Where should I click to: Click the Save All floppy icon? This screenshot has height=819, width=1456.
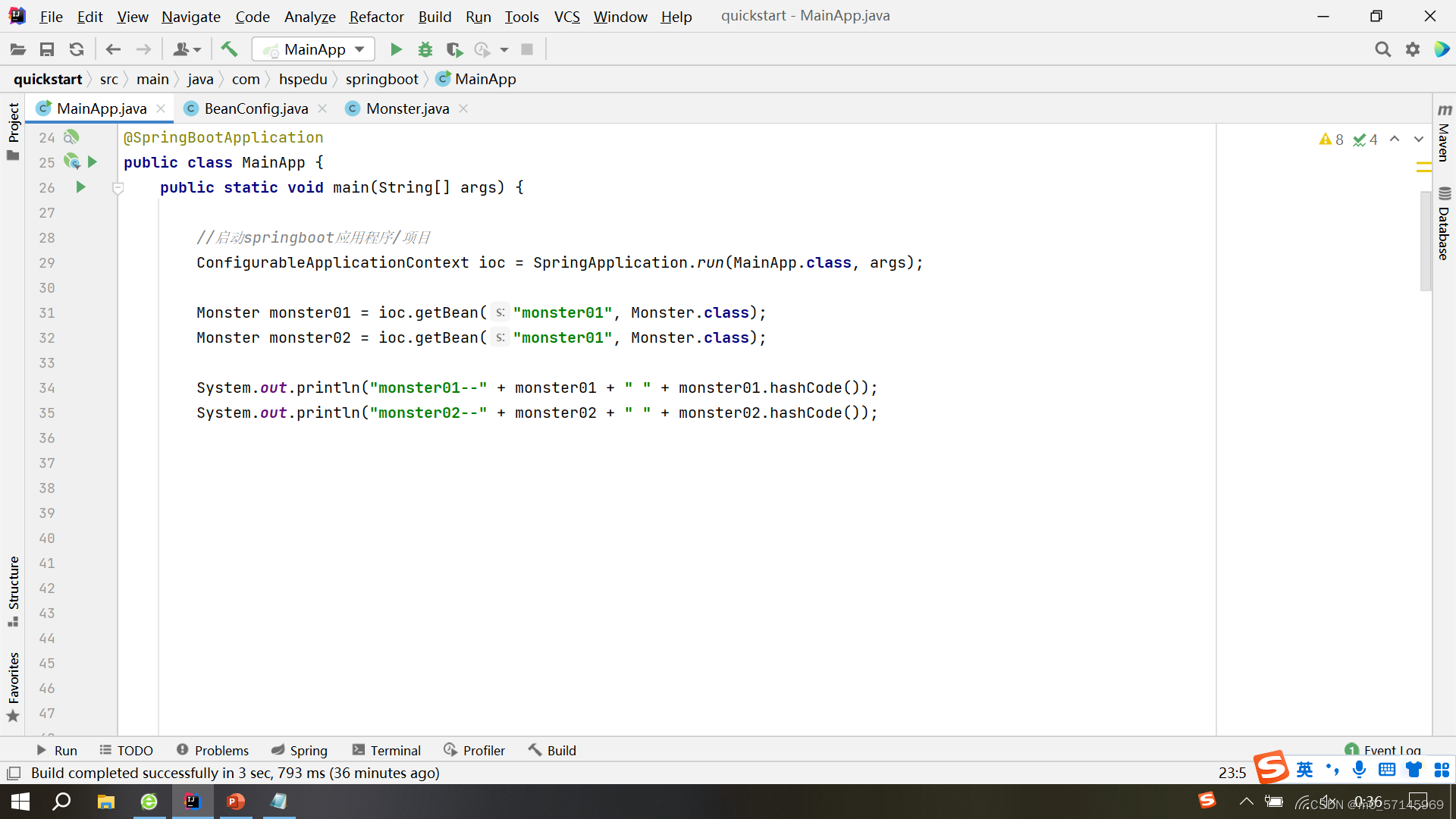click(x=47, y=49)
